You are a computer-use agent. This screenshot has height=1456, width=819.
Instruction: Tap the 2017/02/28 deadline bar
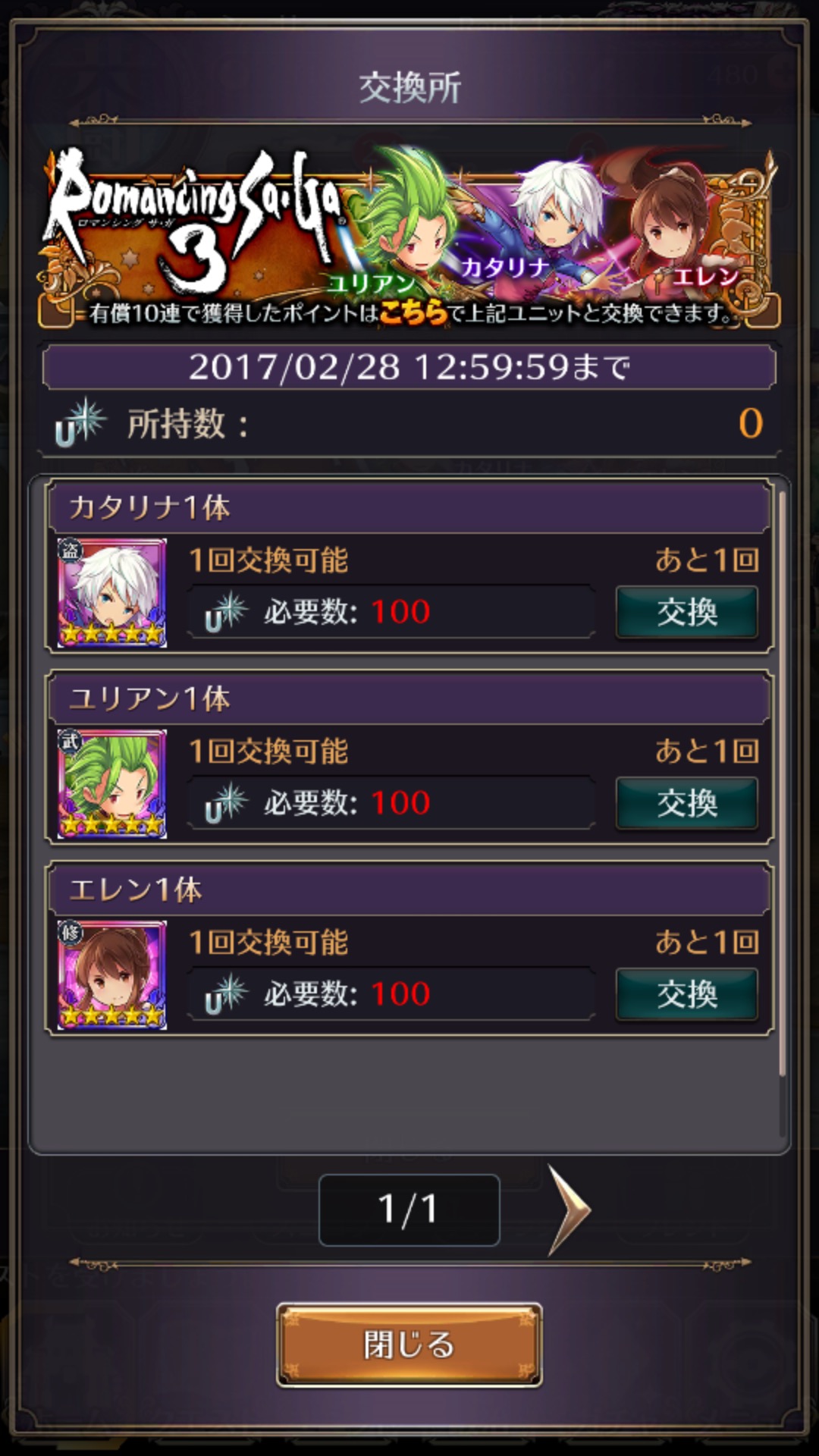pos(409,367)
